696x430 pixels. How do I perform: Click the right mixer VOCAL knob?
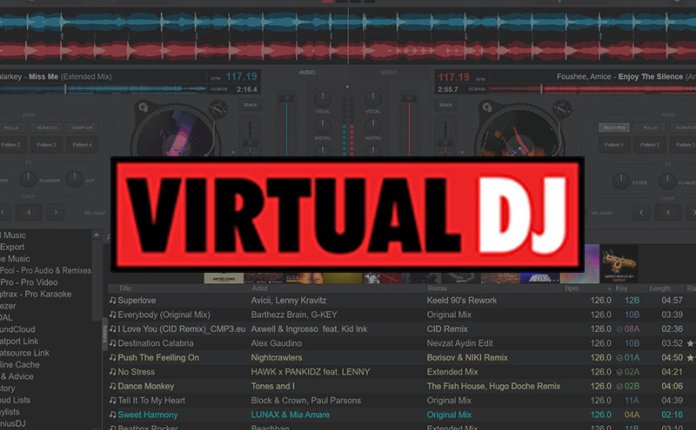coord(373,99)
